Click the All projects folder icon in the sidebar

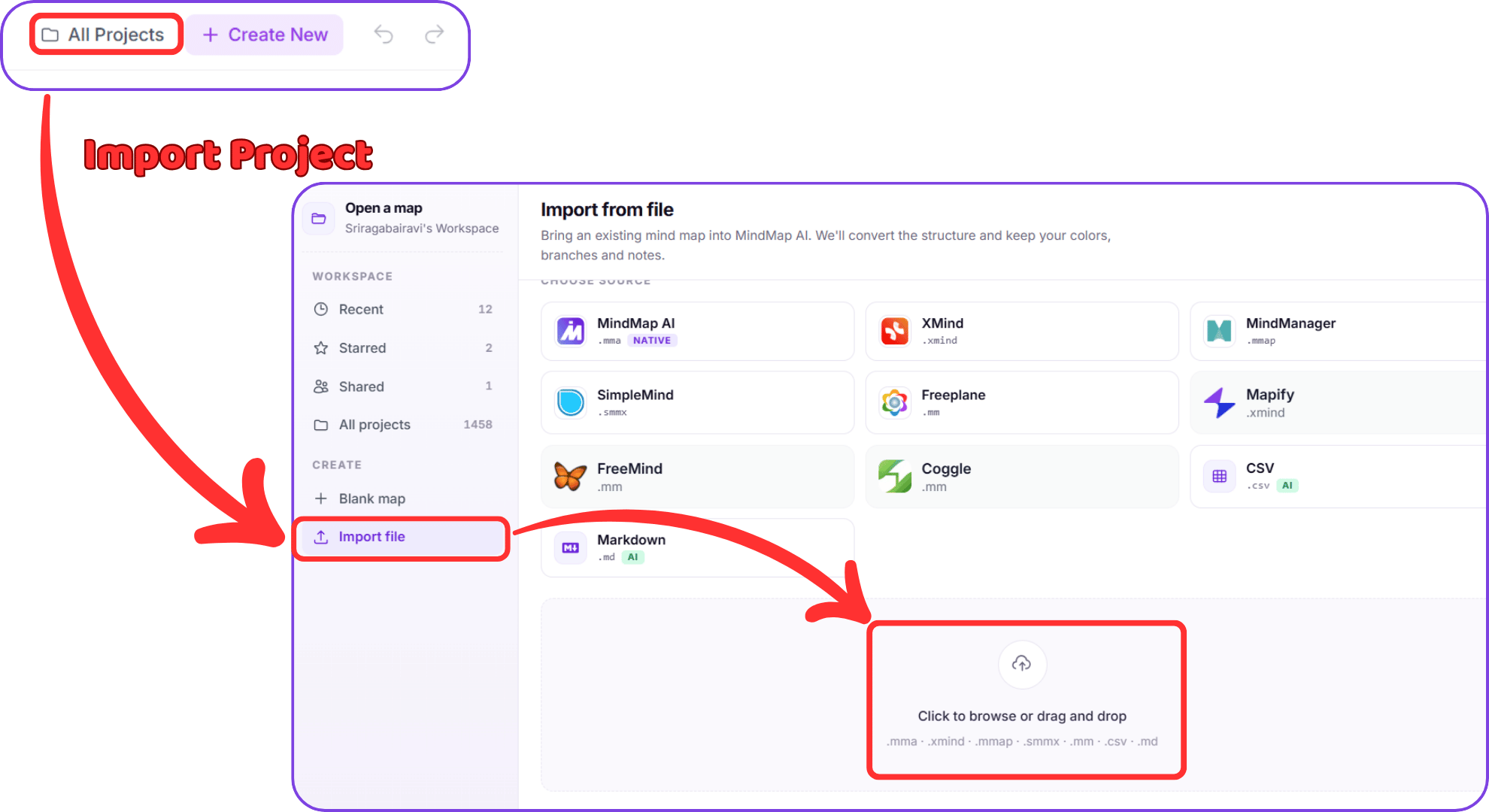321,425
